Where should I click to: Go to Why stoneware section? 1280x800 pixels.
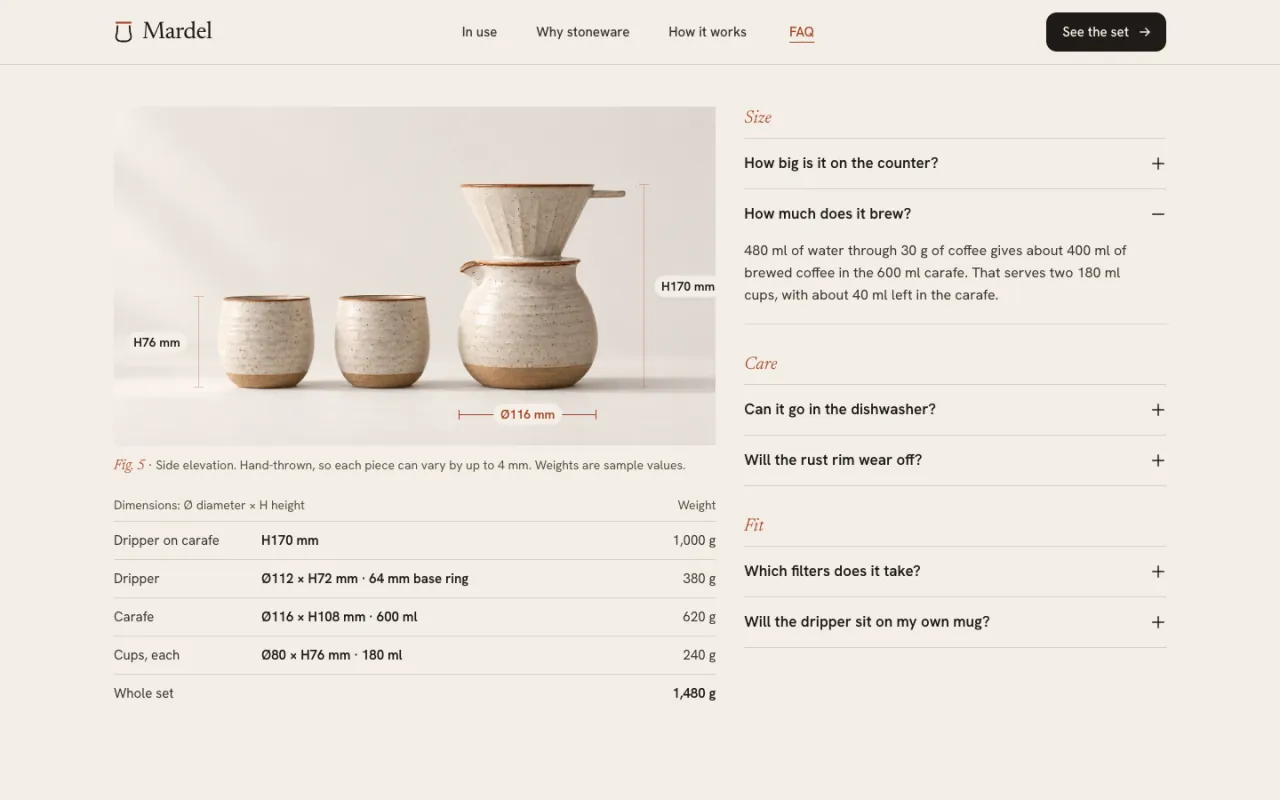[583, 32]
